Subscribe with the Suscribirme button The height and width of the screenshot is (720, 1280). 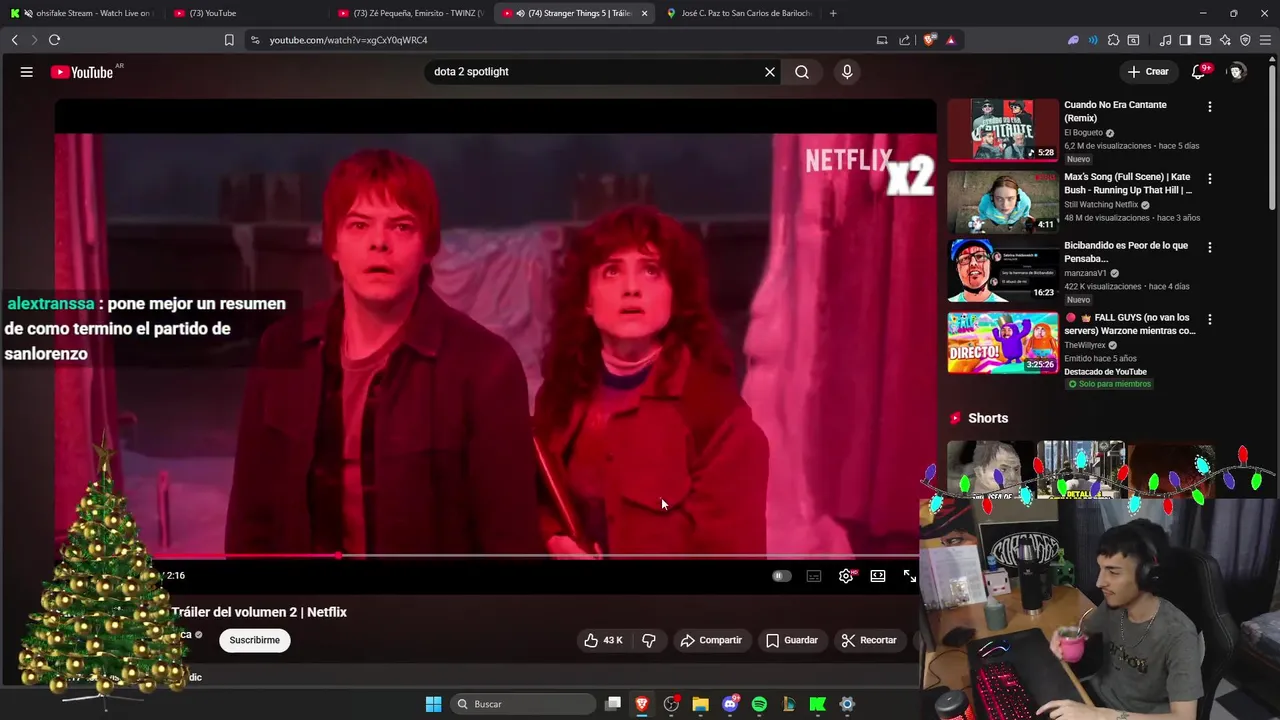click(x=255, y=640)
